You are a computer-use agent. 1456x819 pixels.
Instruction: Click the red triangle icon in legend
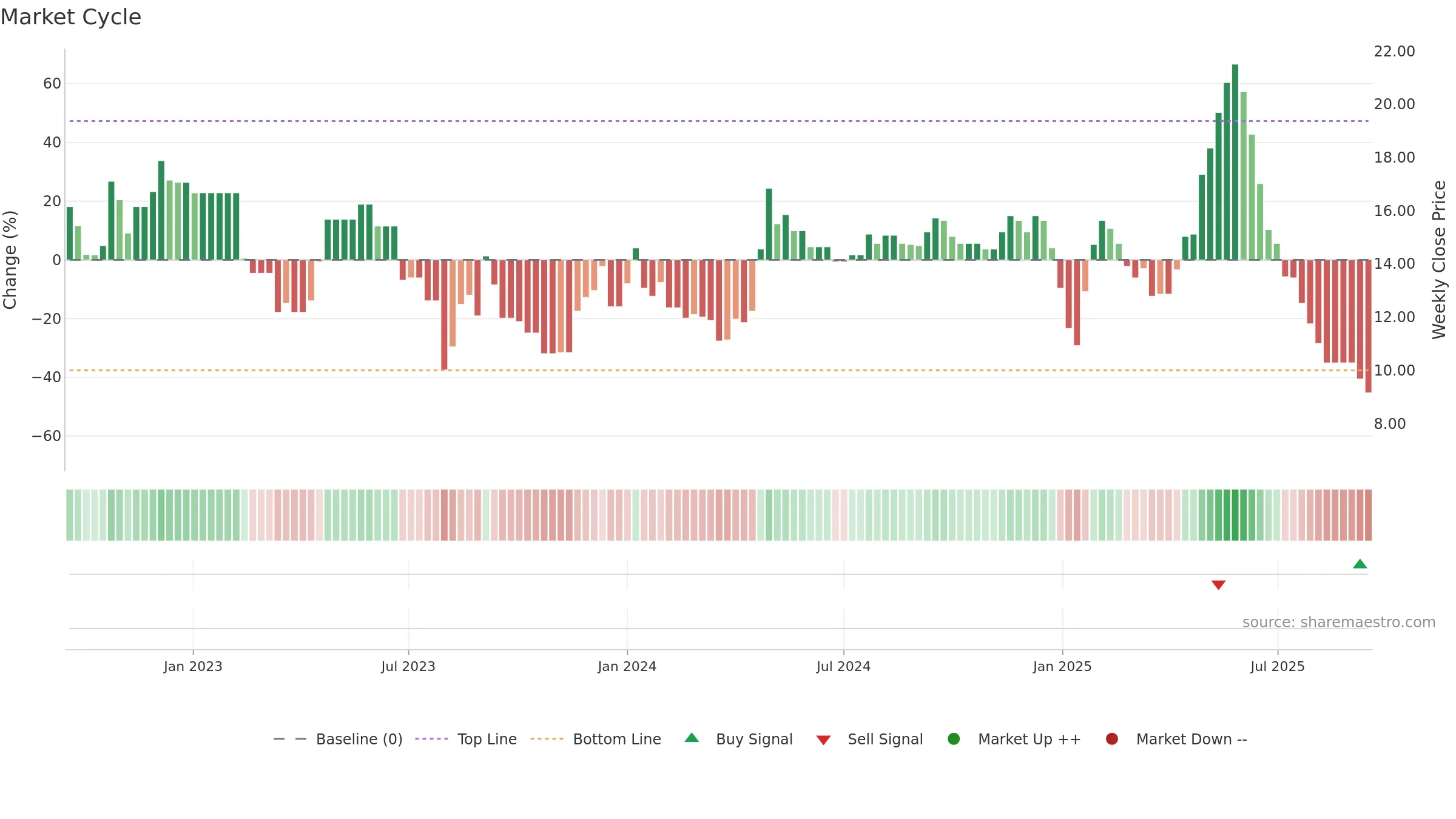[823, 740]
